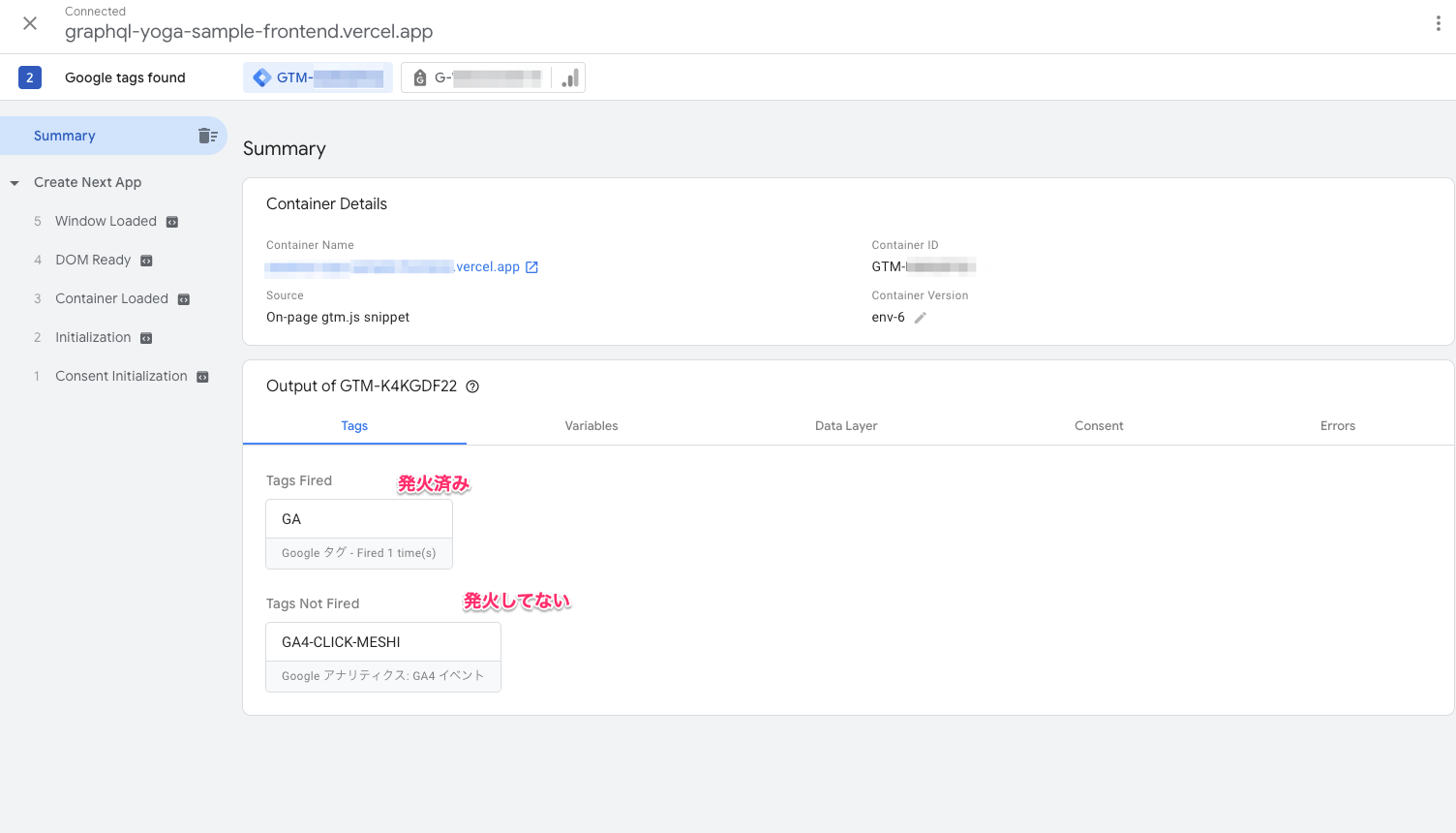Screen dimensions: 1456x833
Task: Switch to the Variables tab
Action: pyautogui.click(x=591, y=426)
